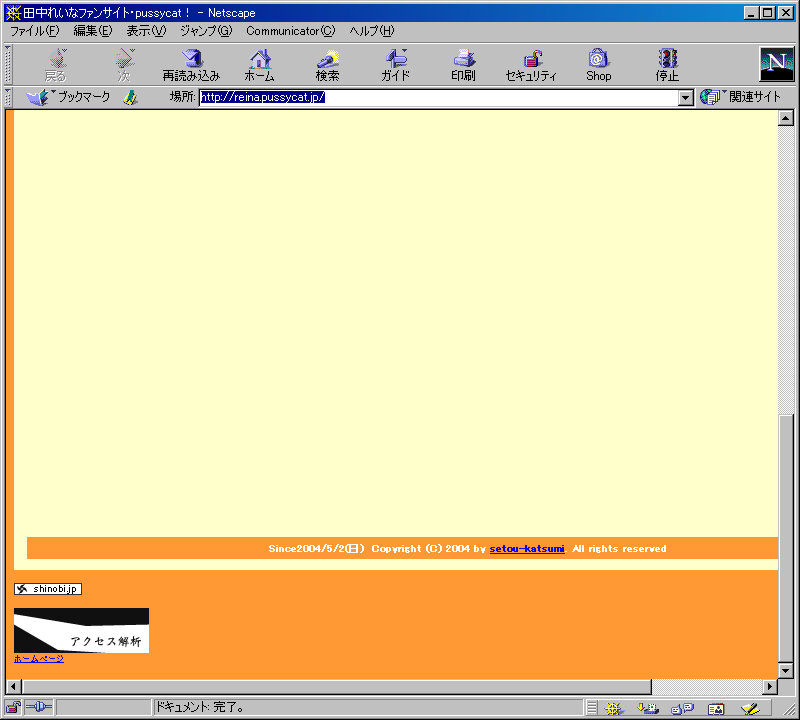The width and height of the screenshot is (800, 720).
Task: Go back with the 戻る toolbar button
Action: pyautogui.click(x=56, y=65)
